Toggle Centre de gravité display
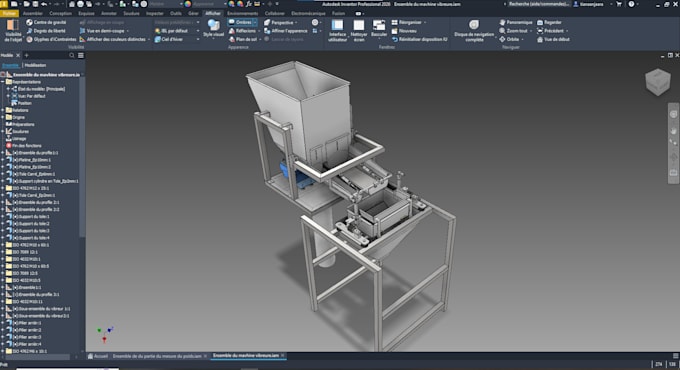680x370 pixels. point(46,22)
